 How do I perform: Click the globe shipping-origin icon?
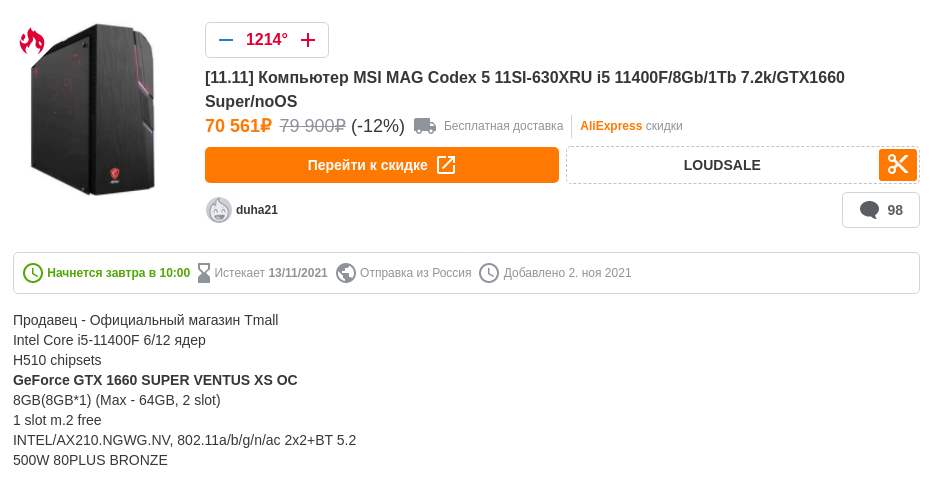point(346,273)
